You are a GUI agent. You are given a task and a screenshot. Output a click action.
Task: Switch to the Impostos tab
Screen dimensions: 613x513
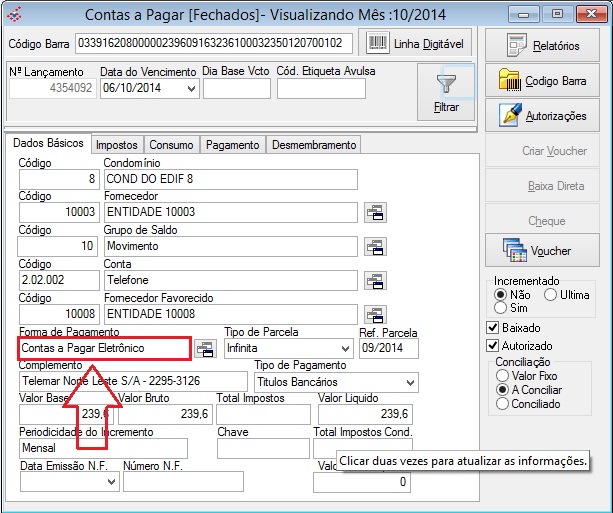118,145
